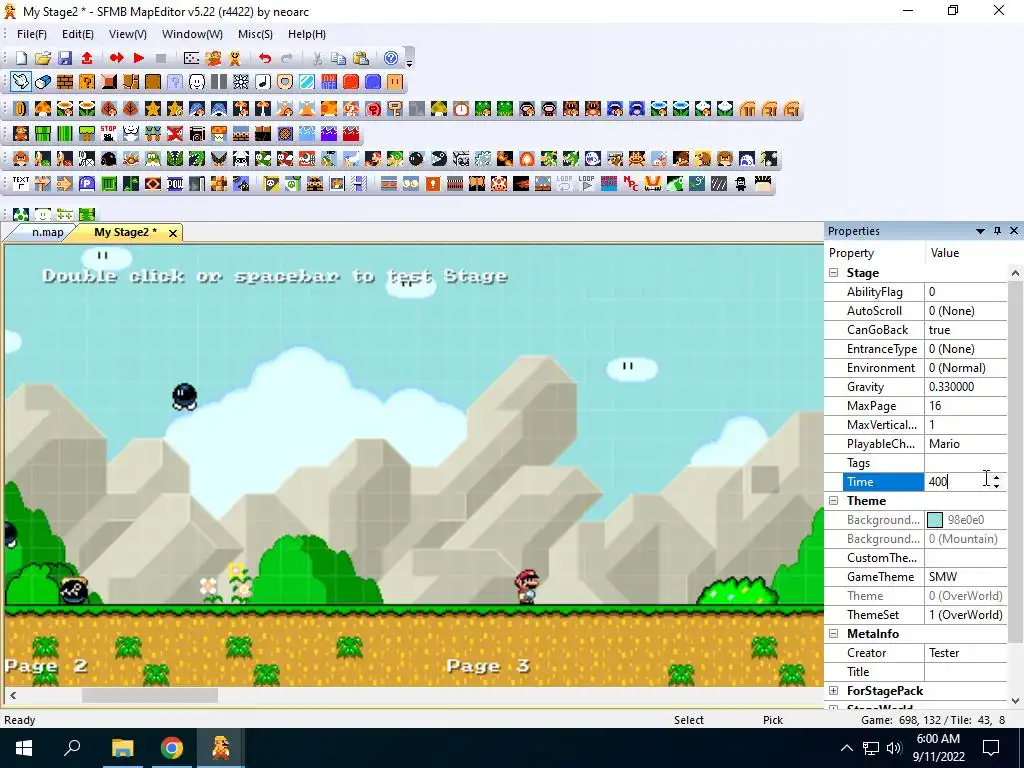Open the View(V) menu
1024x768 pixels.
pyautogui.click(x=127, y=34)
